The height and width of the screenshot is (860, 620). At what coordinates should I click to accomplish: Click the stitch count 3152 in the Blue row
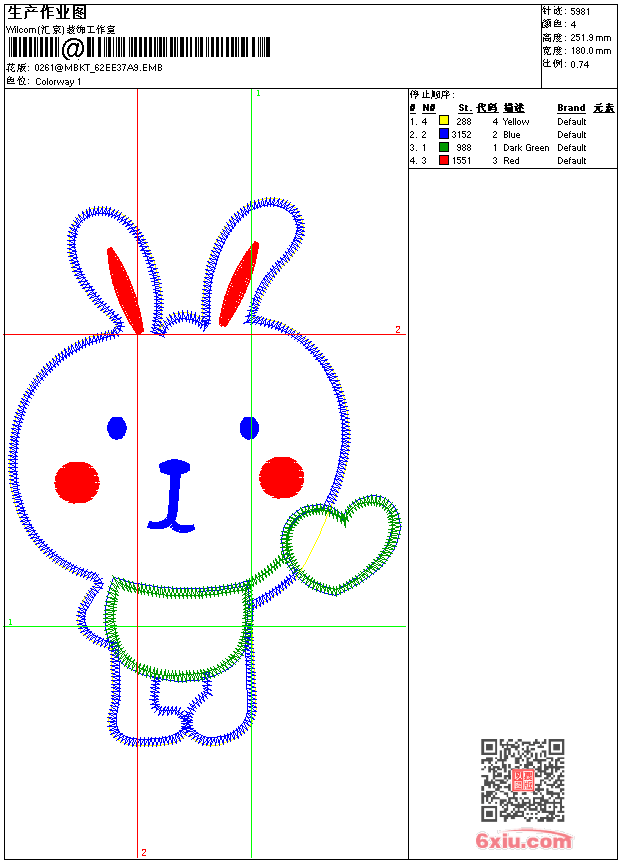pyautogui.click(x=461, y=134)
